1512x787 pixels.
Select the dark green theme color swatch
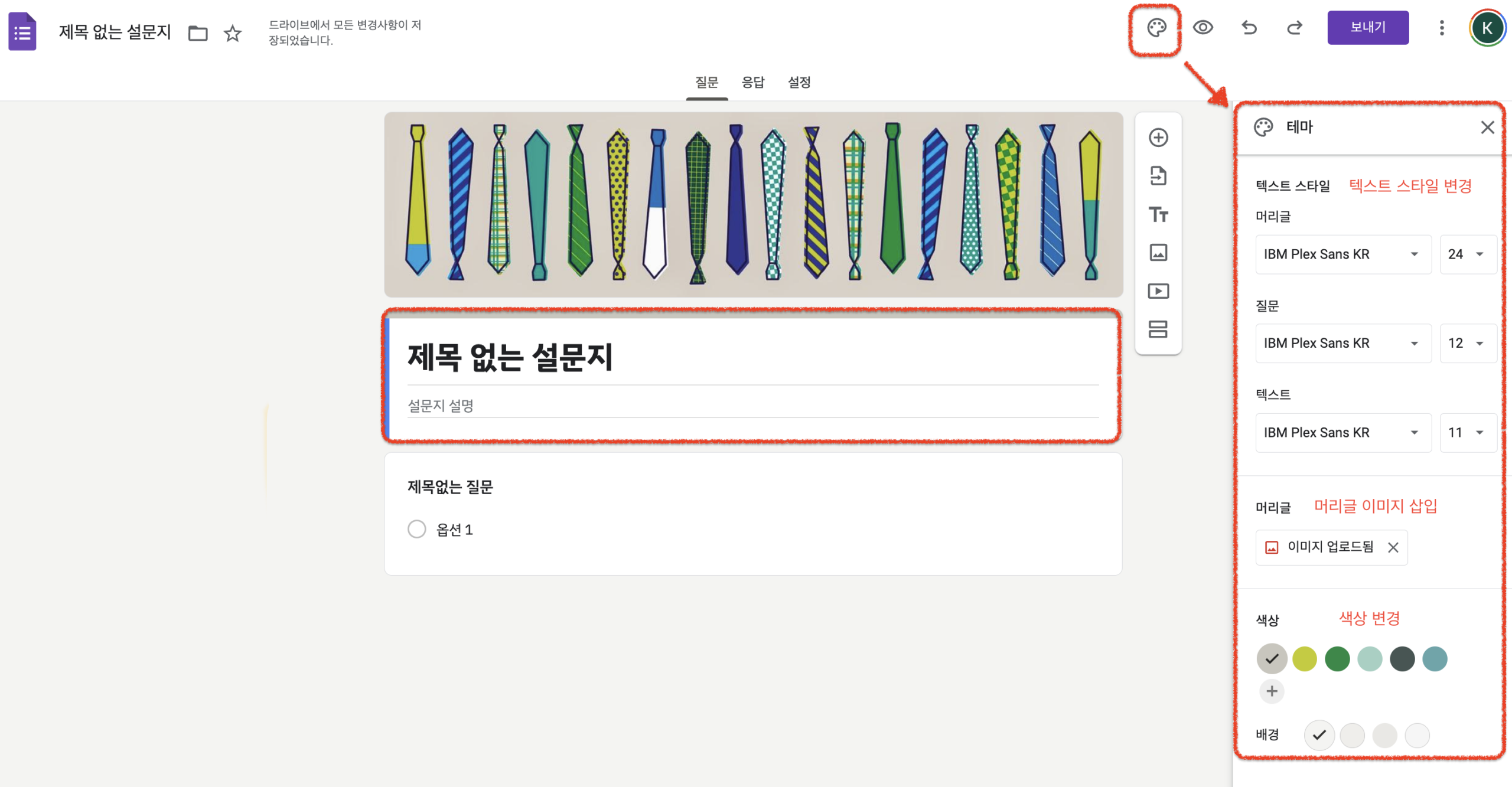1337,659
